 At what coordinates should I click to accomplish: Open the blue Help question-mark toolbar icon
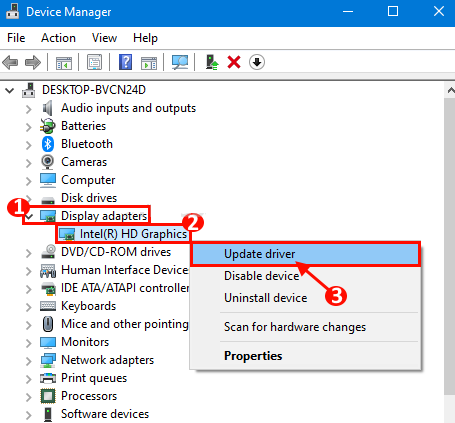click(x=125, y=62)
